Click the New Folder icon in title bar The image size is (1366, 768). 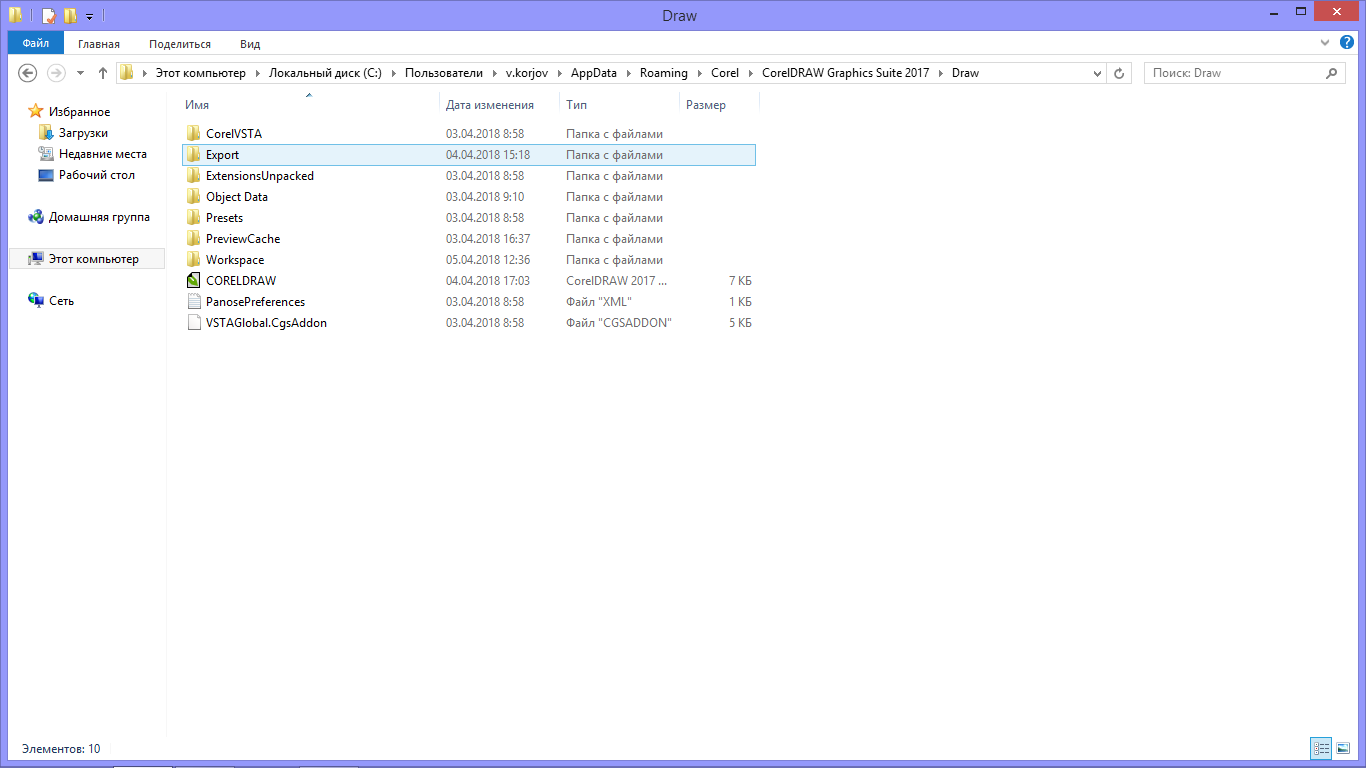click(x=70, y=16)
